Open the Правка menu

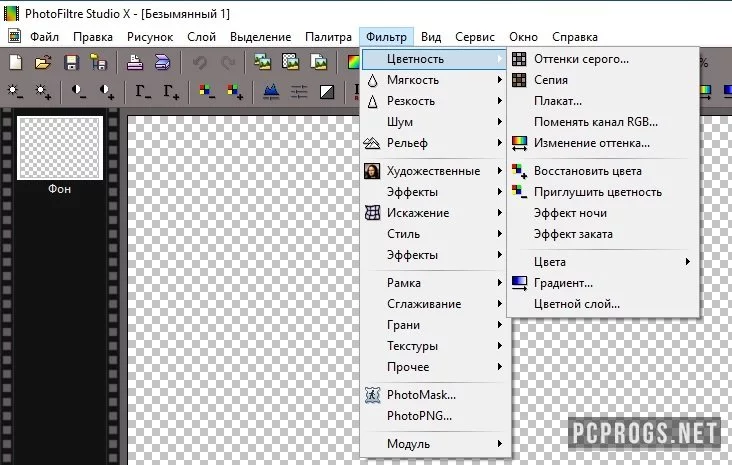pyautogui.click(x=93, y=36)
